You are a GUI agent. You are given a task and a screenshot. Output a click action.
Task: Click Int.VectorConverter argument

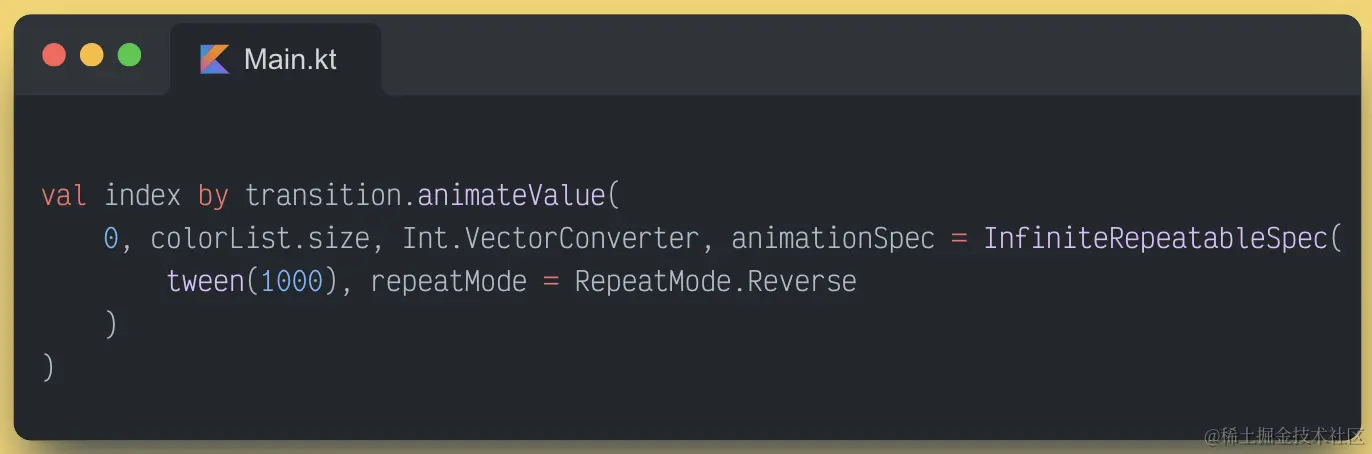[x=551, y=239]
